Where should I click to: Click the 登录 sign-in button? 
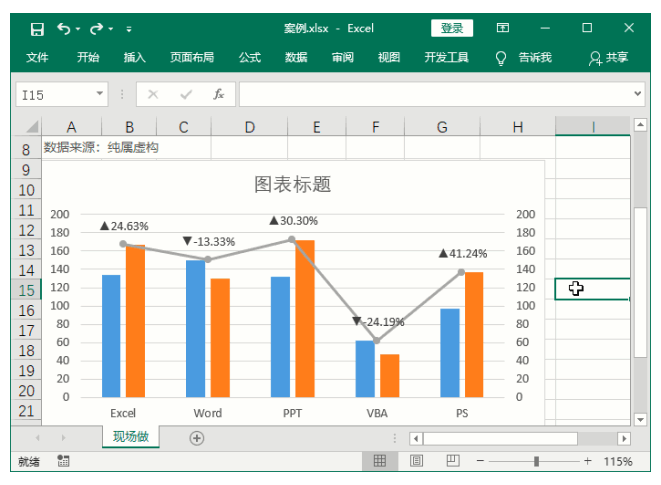[452, 28]
